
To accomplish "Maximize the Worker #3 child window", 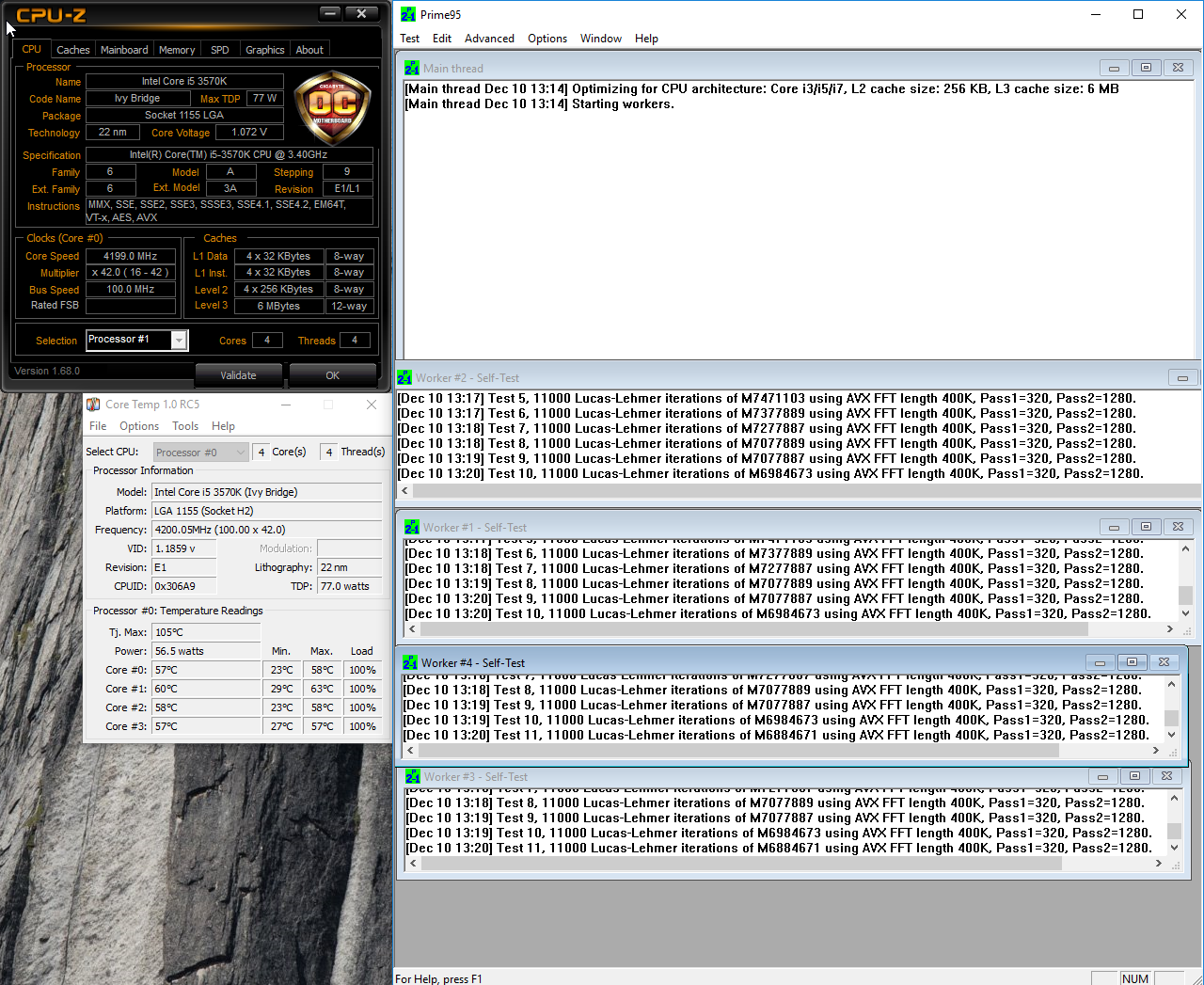I will click(x=1134, y=776).
